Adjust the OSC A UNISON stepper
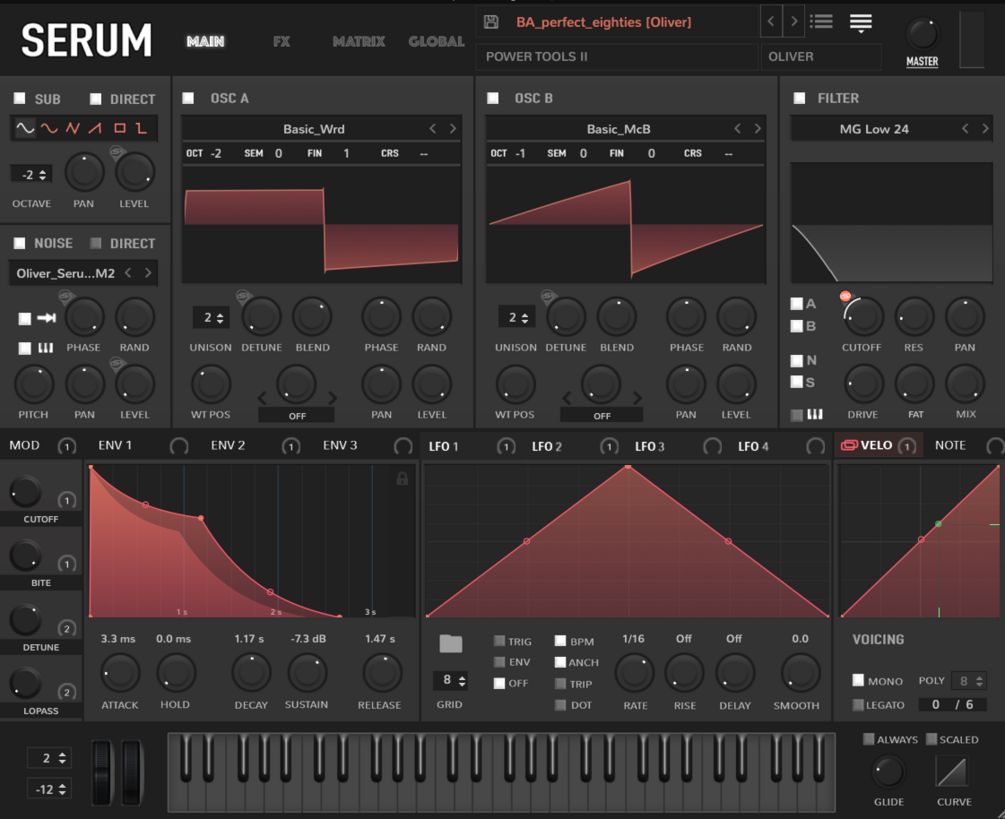The image size is (1005, 819). click(x=210, y=317)
